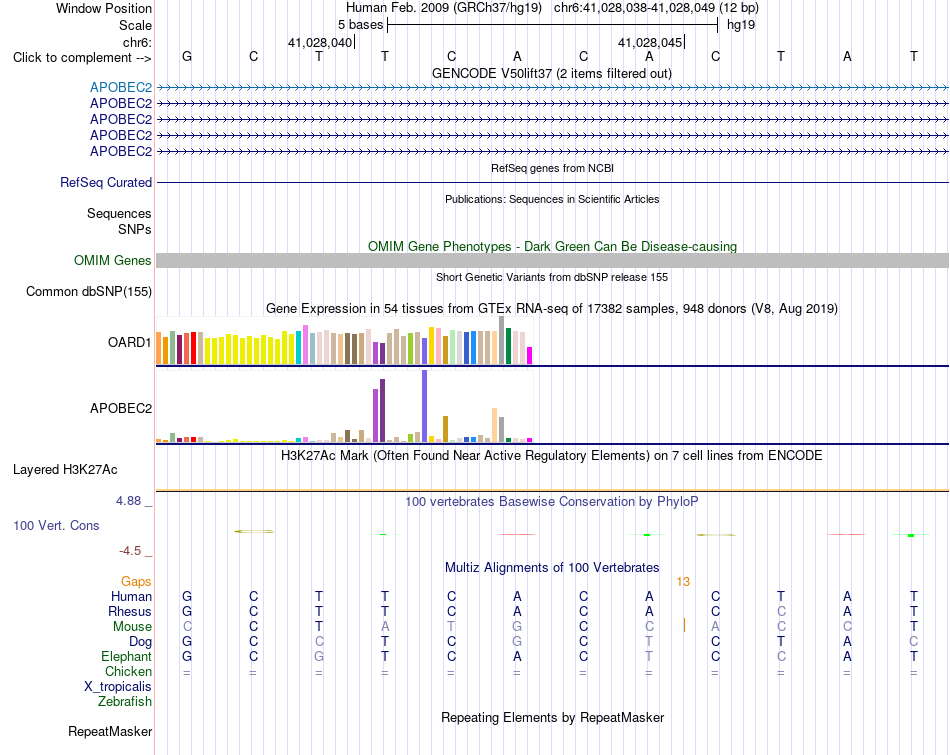This screenshot has width=950, height=755.
Task: Click the 'RefSeq genes from NCBI' title
Action: click(x=552, y=168)
